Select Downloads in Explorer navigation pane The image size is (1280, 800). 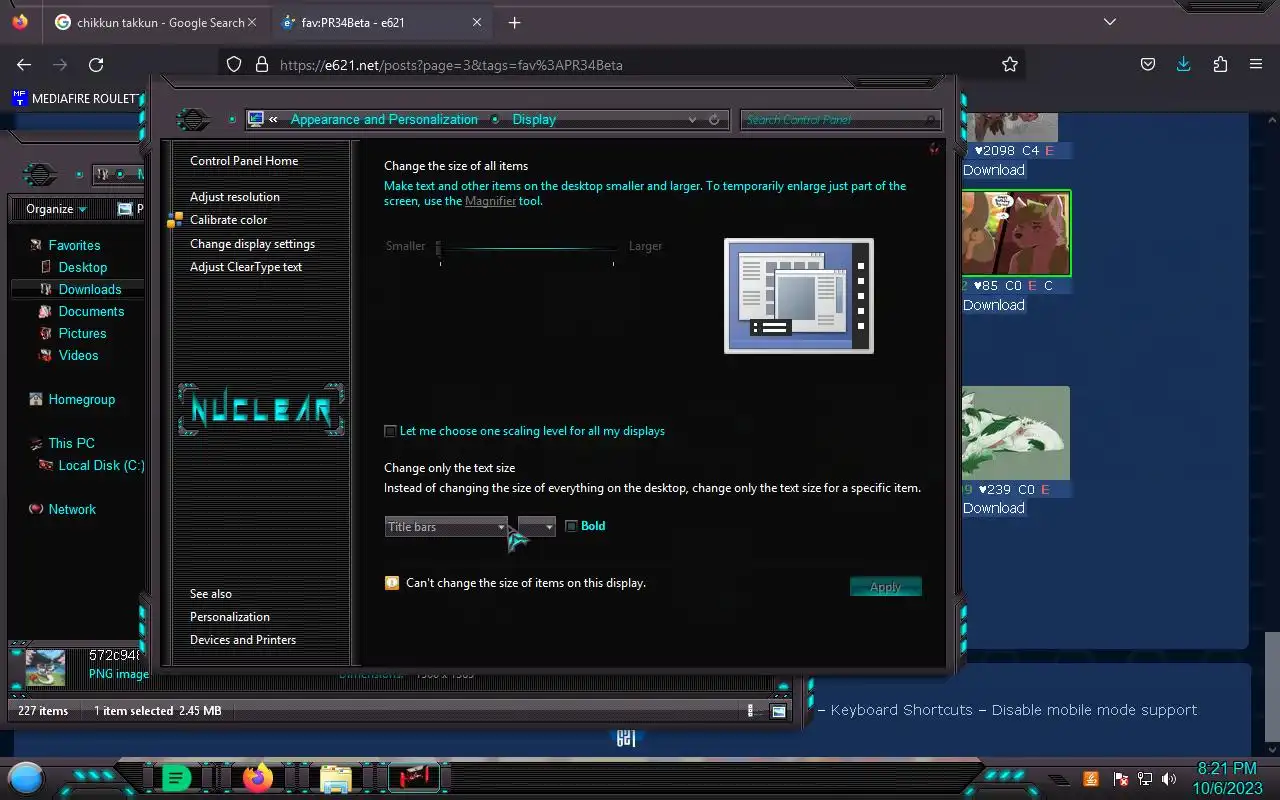(89, 289)
